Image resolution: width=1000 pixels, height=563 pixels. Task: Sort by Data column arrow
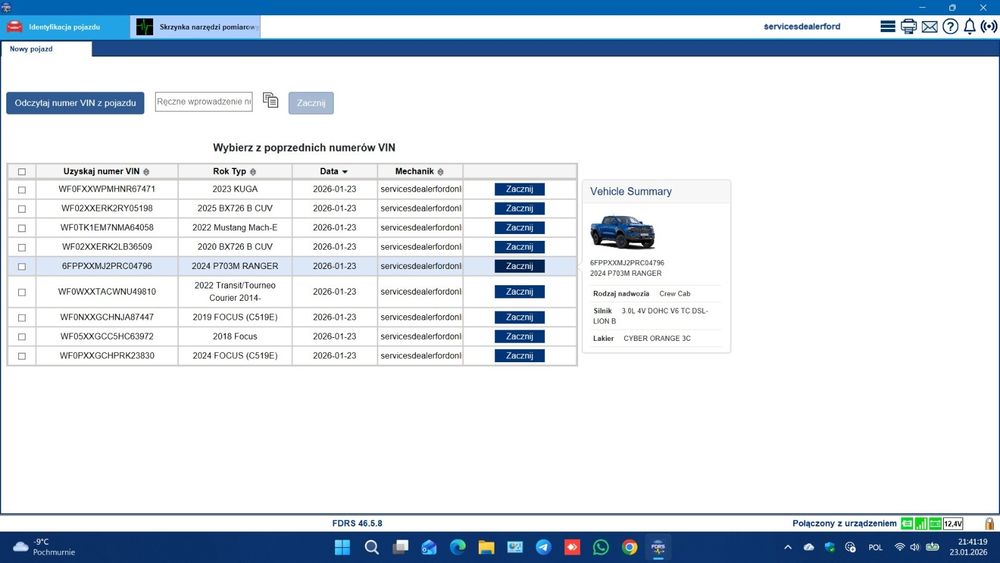[345, 172]
